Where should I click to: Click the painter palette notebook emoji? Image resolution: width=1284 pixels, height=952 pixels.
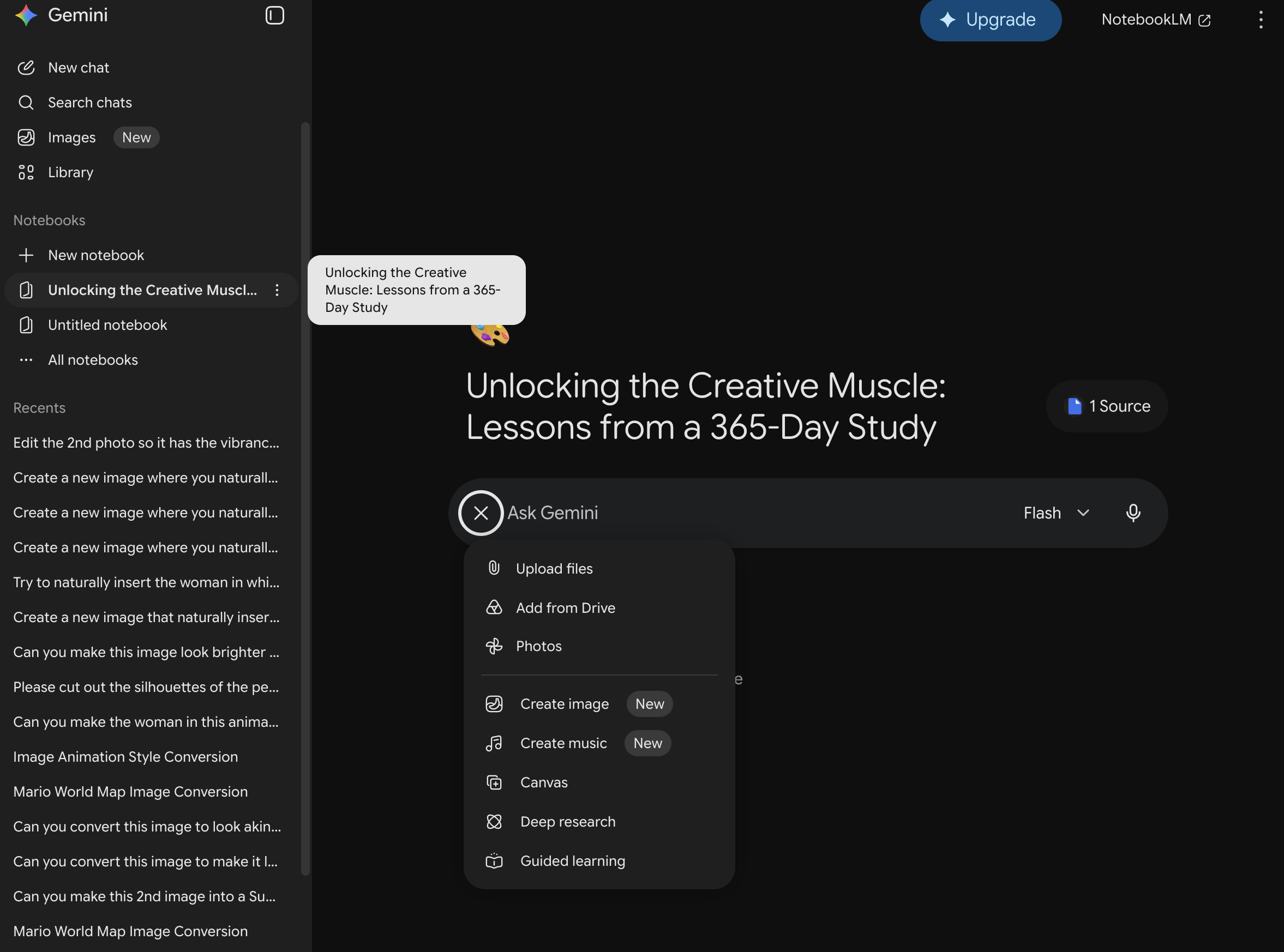490,334
